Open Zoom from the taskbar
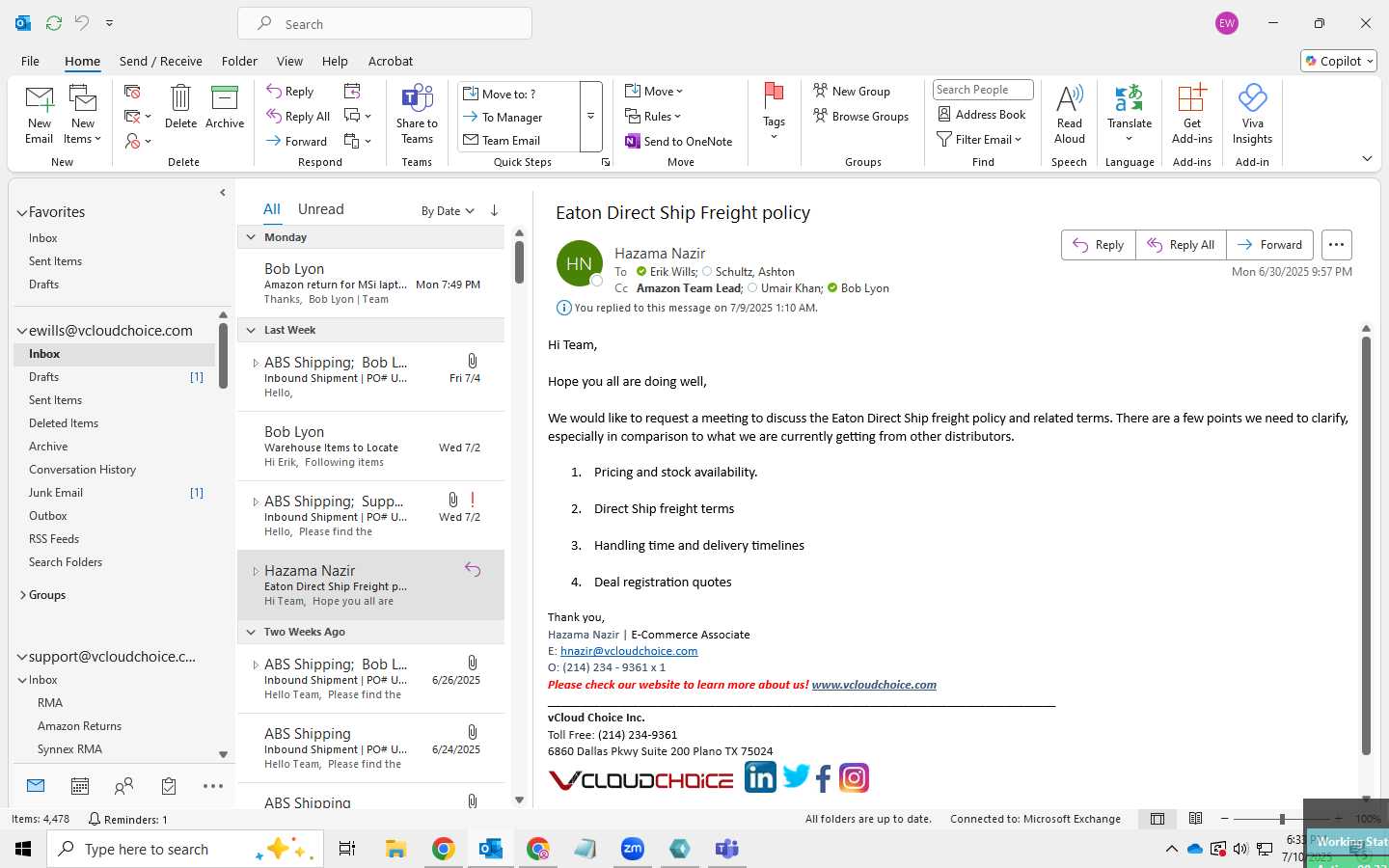Screen dimensions: 1389x868 (633, 849)
